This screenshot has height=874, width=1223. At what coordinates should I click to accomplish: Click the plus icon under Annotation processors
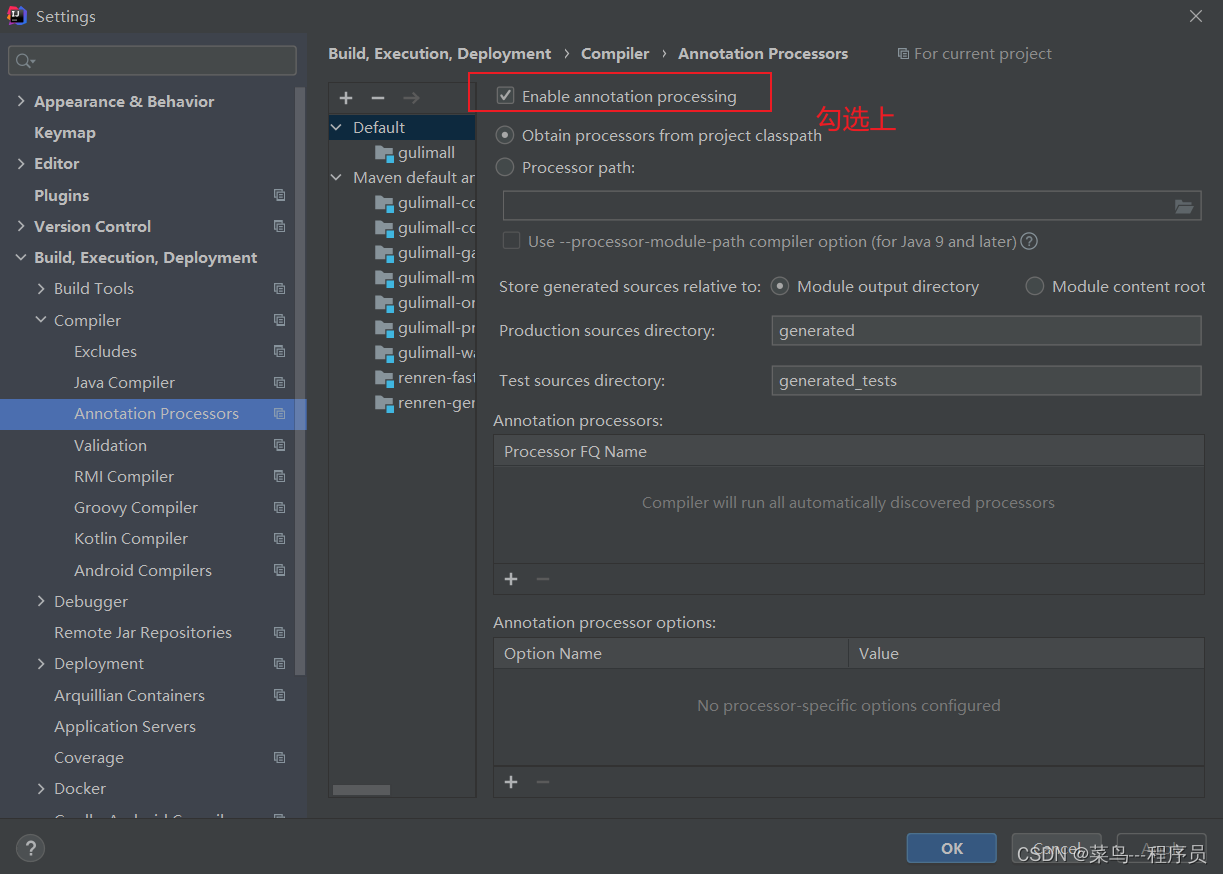coord(510,579)
